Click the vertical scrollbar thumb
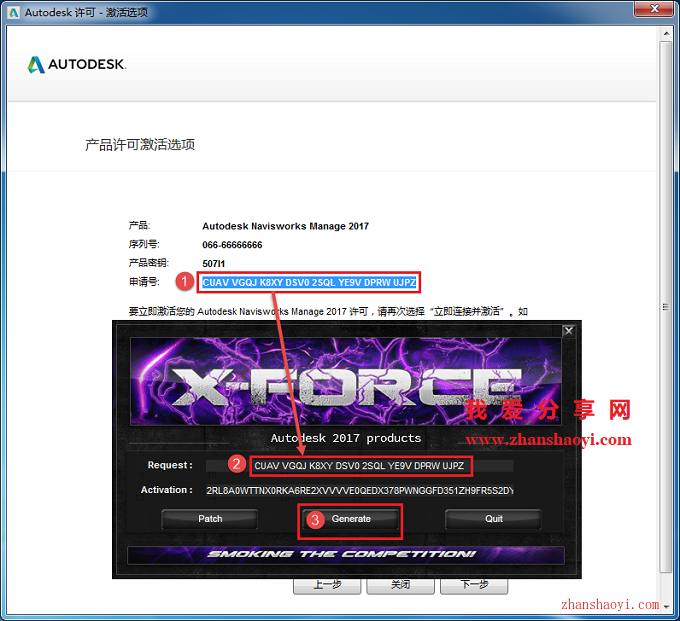680x621 pixels. click(666, 307)
